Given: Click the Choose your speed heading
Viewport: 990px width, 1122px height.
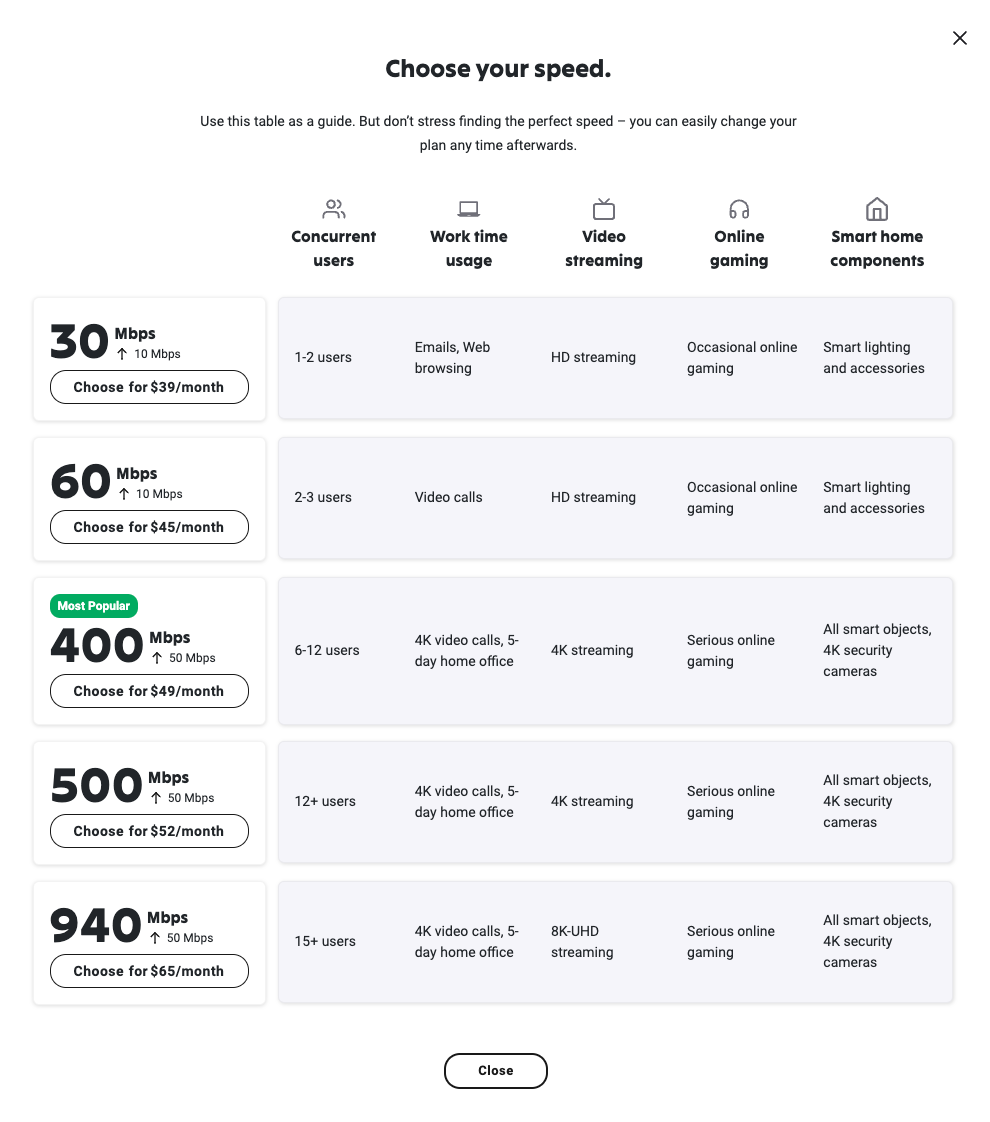Looking at the screenshot, I should [498, 69].
